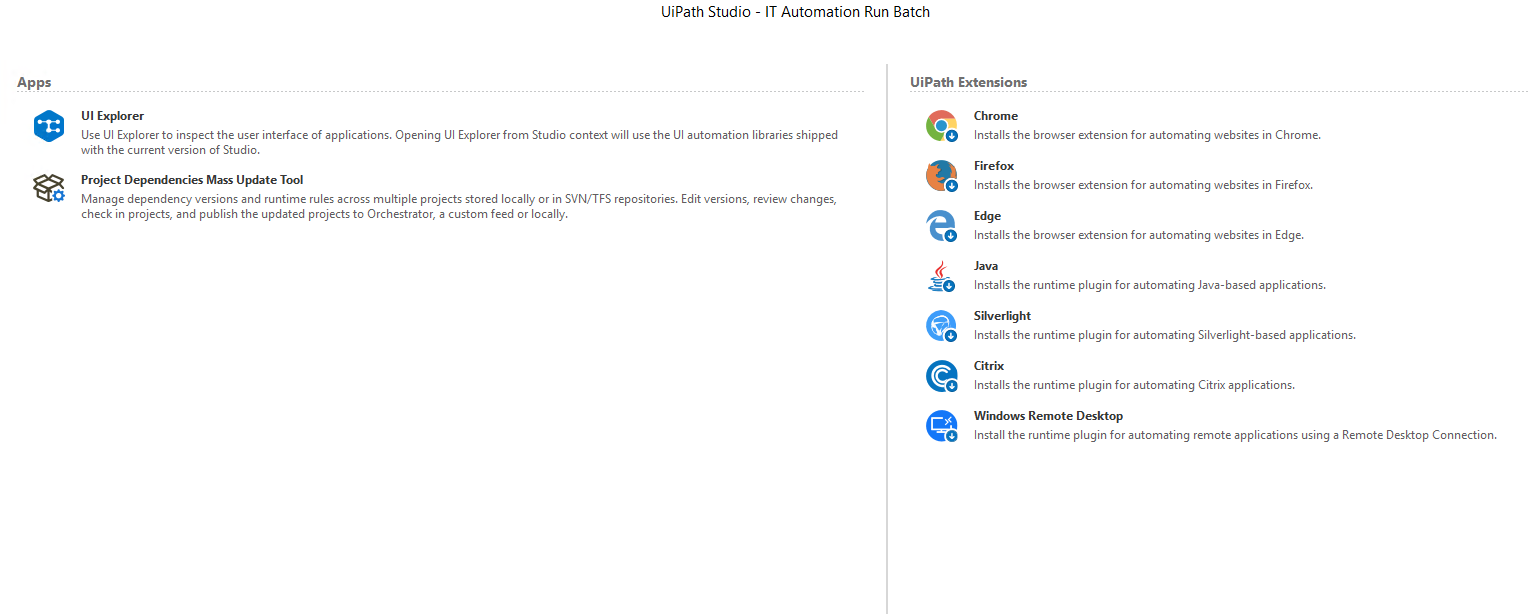Select the Silverlight runtime plugin icon
The image size is (1529, 614).
pos(941,325)
